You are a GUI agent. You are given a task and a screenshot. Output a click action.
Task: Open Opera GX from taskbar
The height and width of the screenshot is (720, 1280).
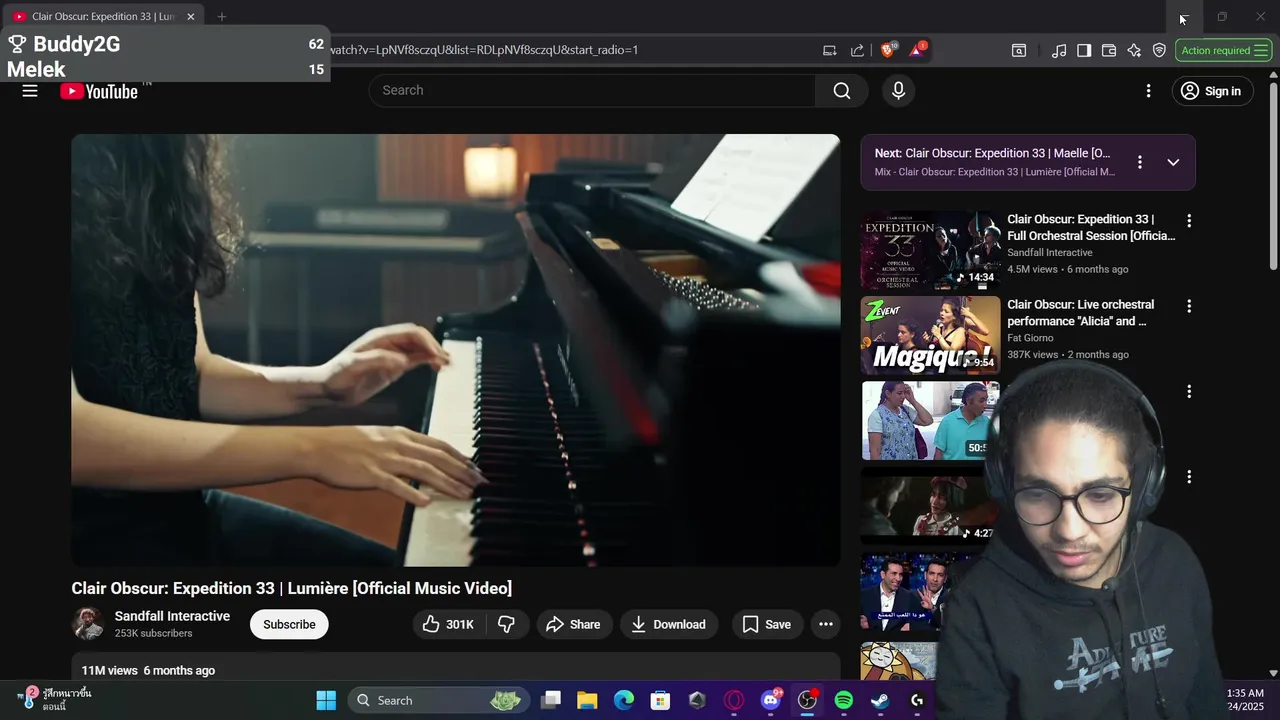734,700
